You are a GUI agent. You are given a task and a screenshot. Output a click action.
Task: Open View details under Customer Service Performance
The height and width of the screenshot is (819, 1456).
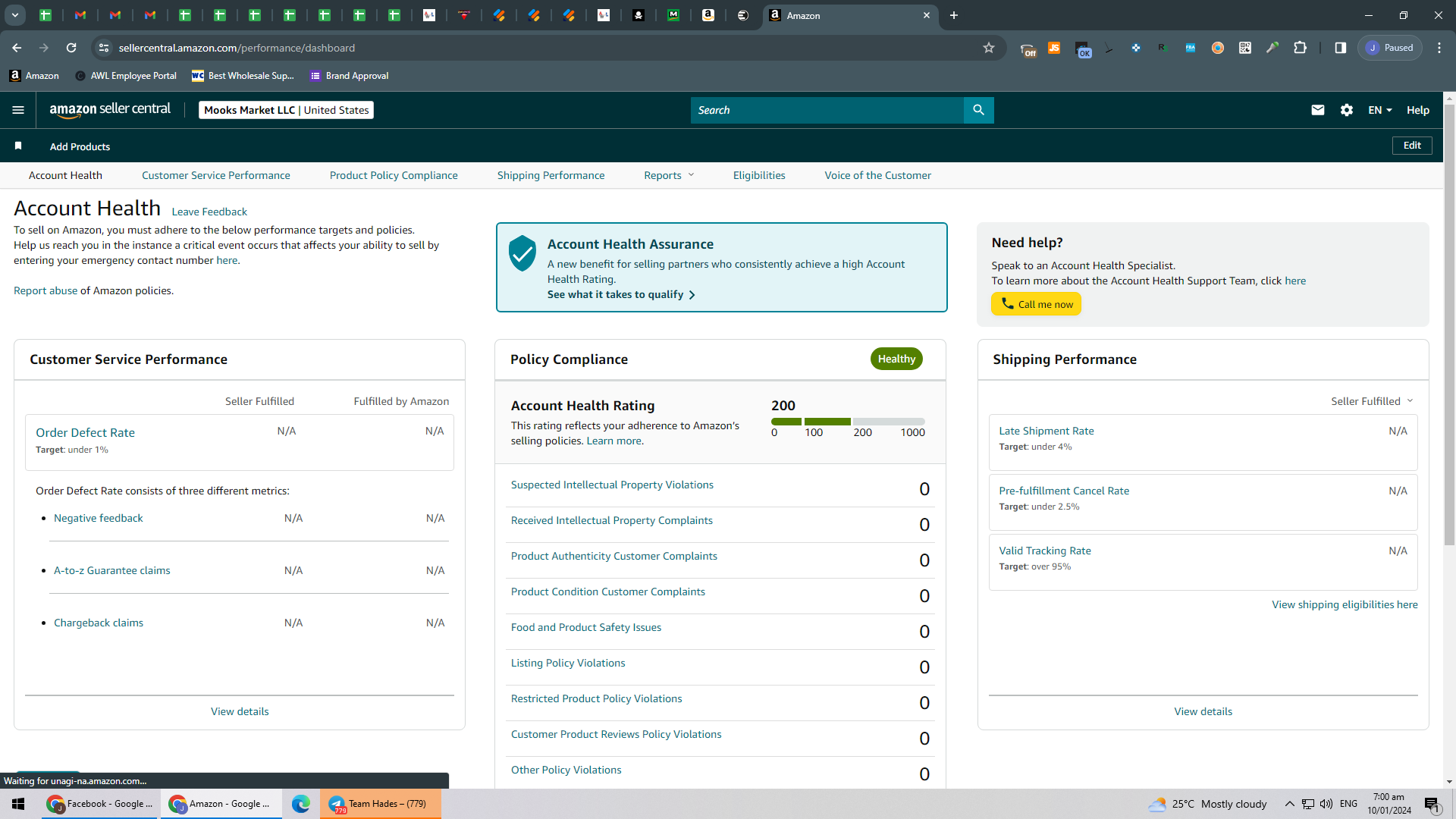click(240, 711)
